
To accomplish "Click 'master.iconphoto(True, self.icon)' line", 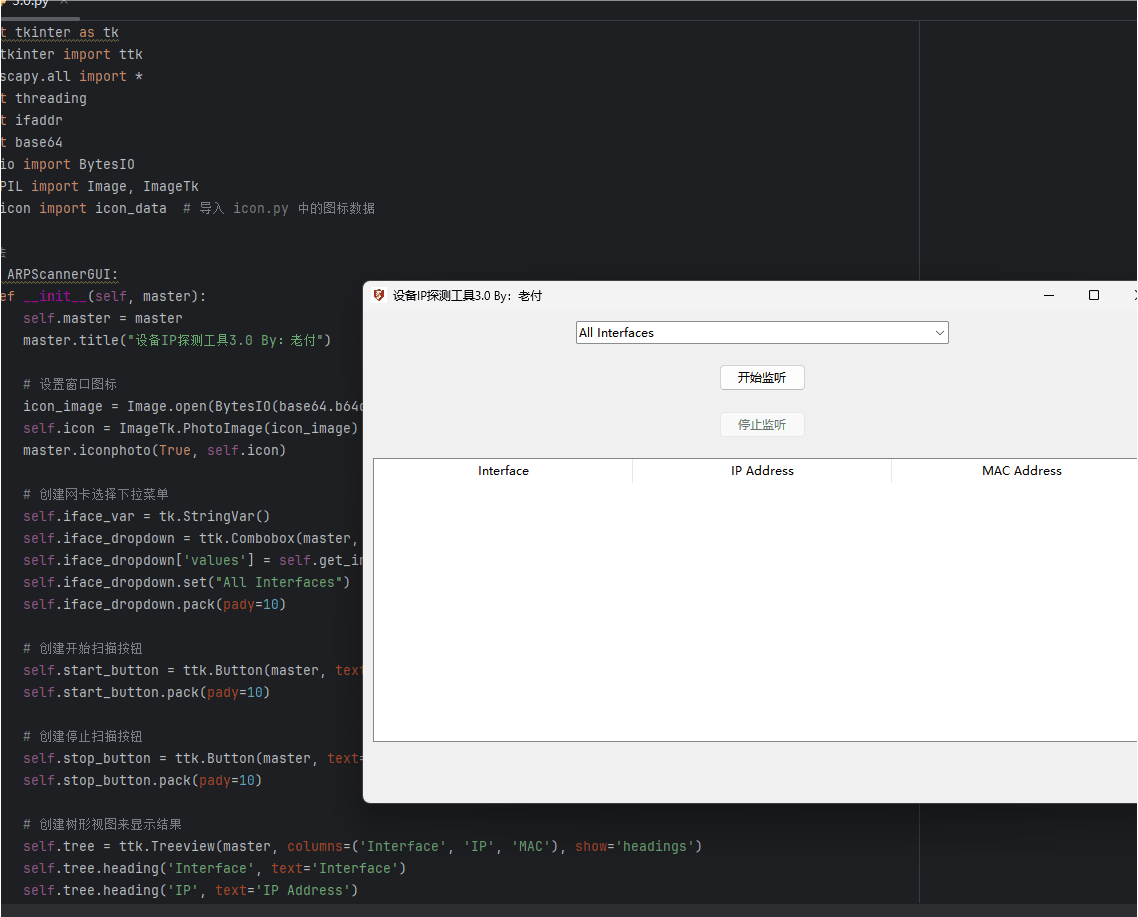I will (154, 450).
